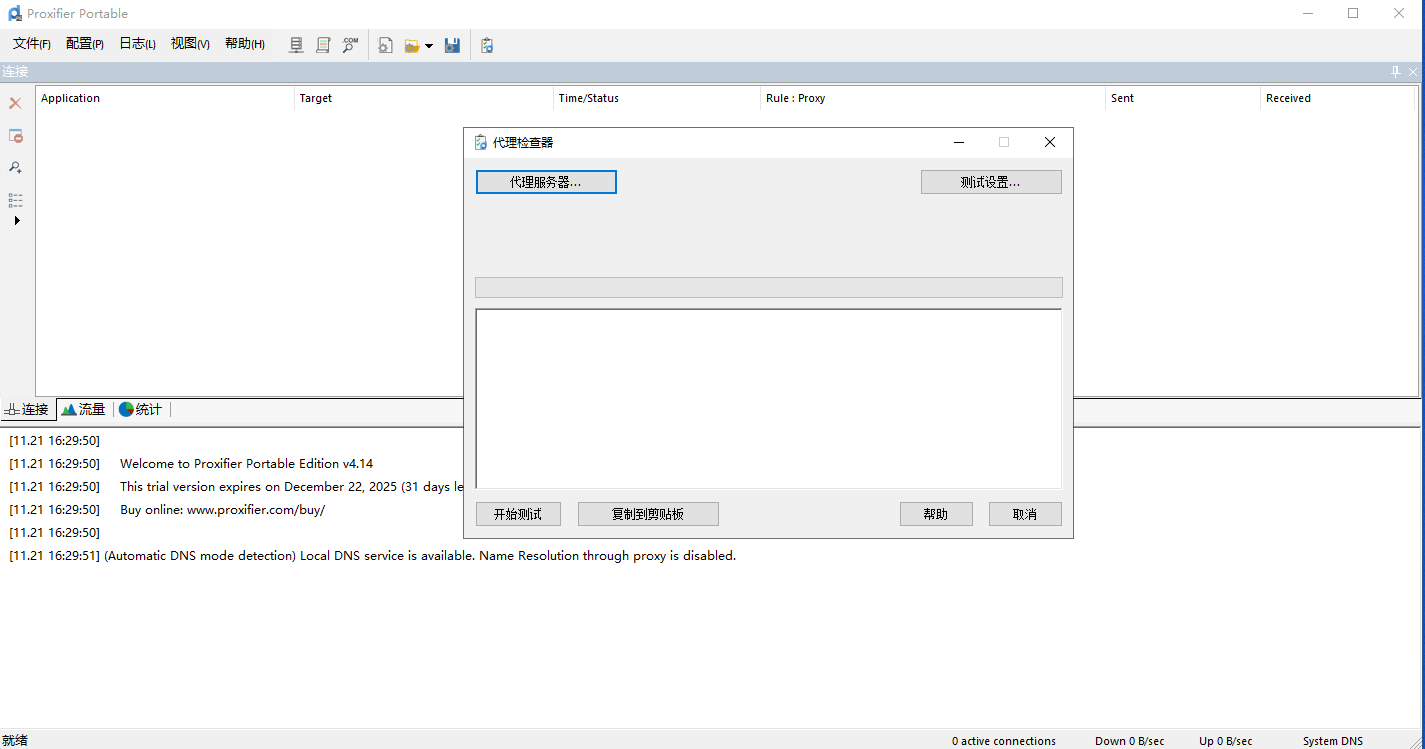Image resolution: width=1425 pixels, height=749 pixels.
Task: Expand the black arrow under the sidebar icons
Action: pos(17,220)
